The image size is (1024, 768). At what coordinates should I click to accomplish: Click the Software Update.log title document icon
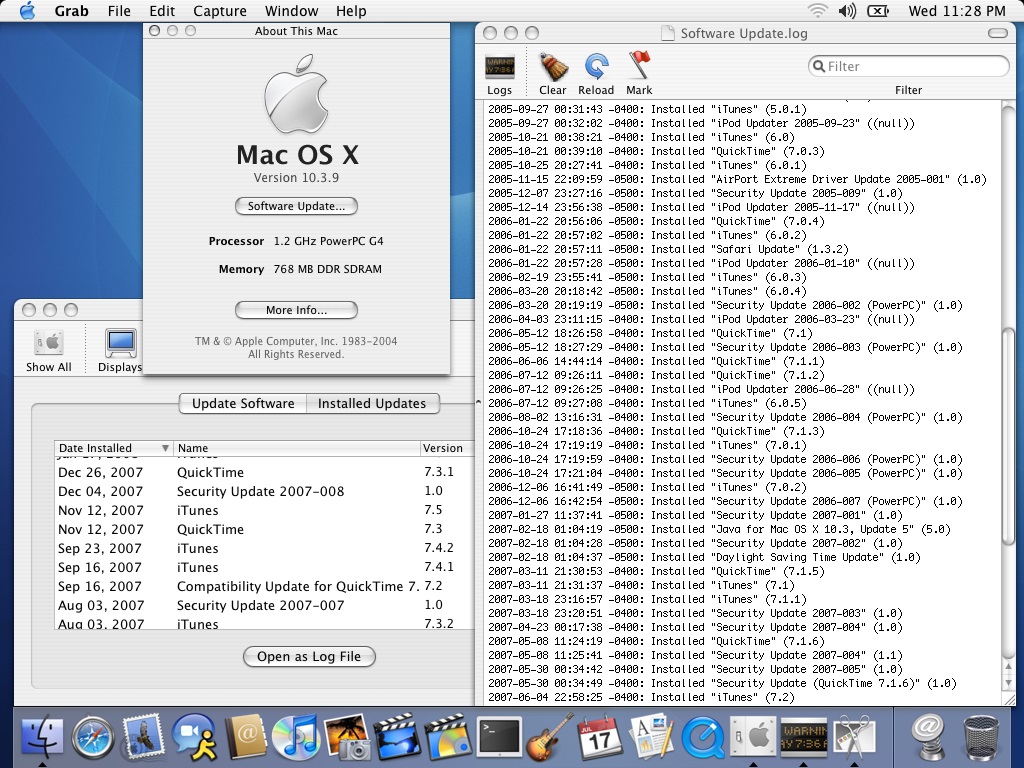point(667,33)
